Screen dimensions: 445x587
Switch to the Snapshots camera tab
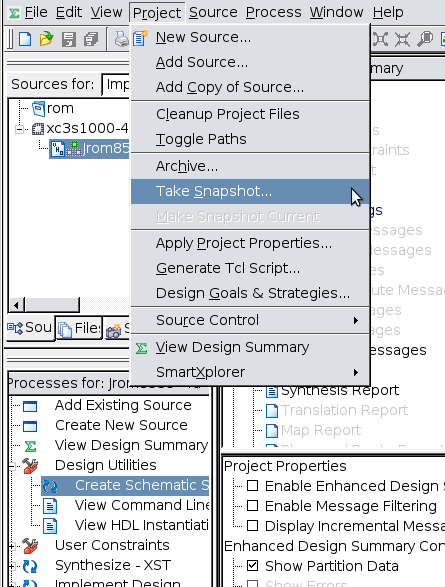click(117, 329)
